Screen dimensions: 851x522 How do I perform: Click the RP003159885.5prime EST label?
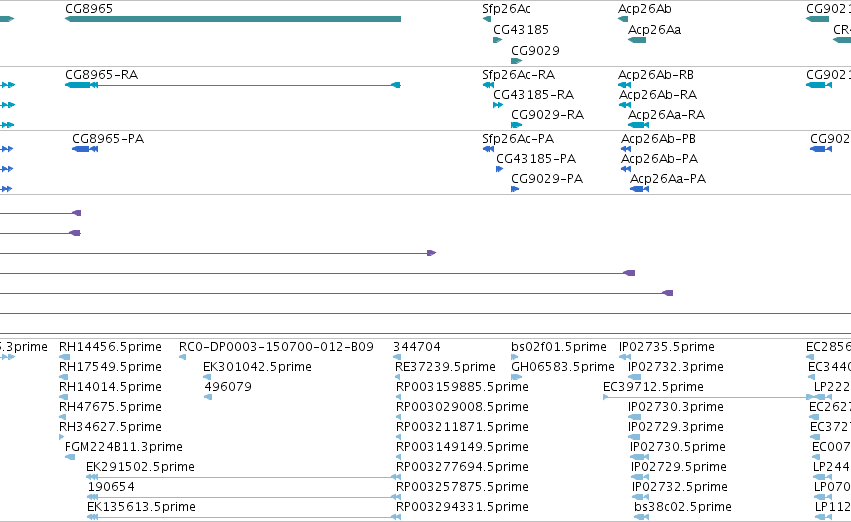pyautogui.click(x=462, y=387)
